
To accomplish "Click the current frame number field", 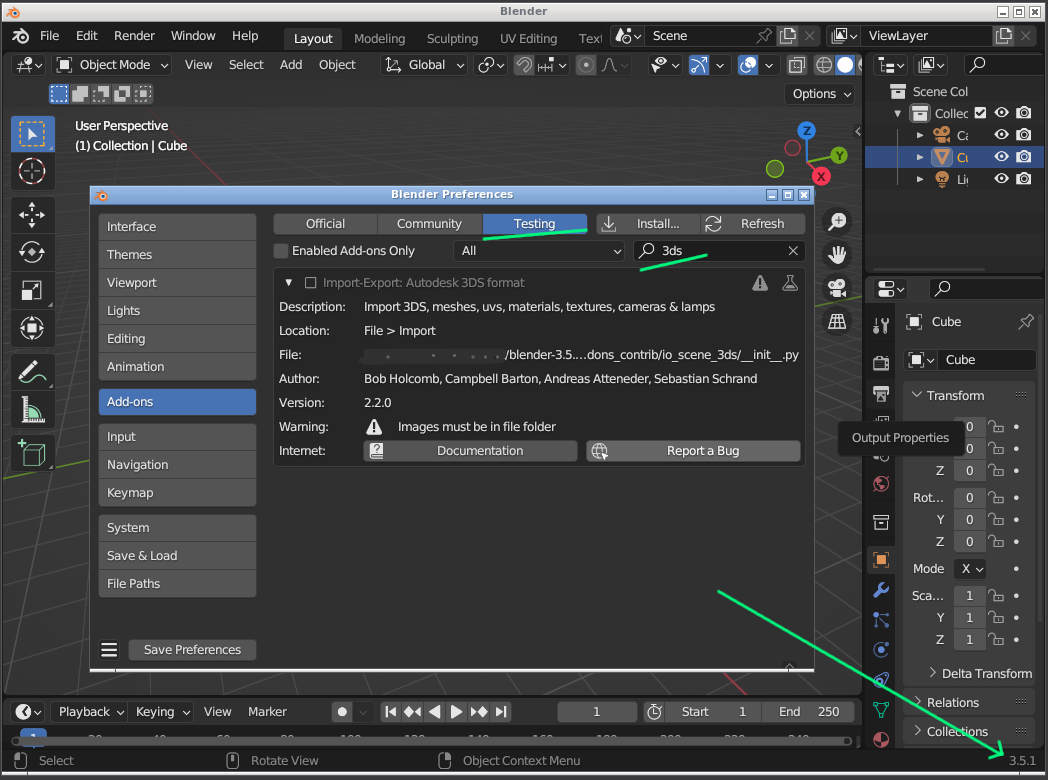I will 596,711.
